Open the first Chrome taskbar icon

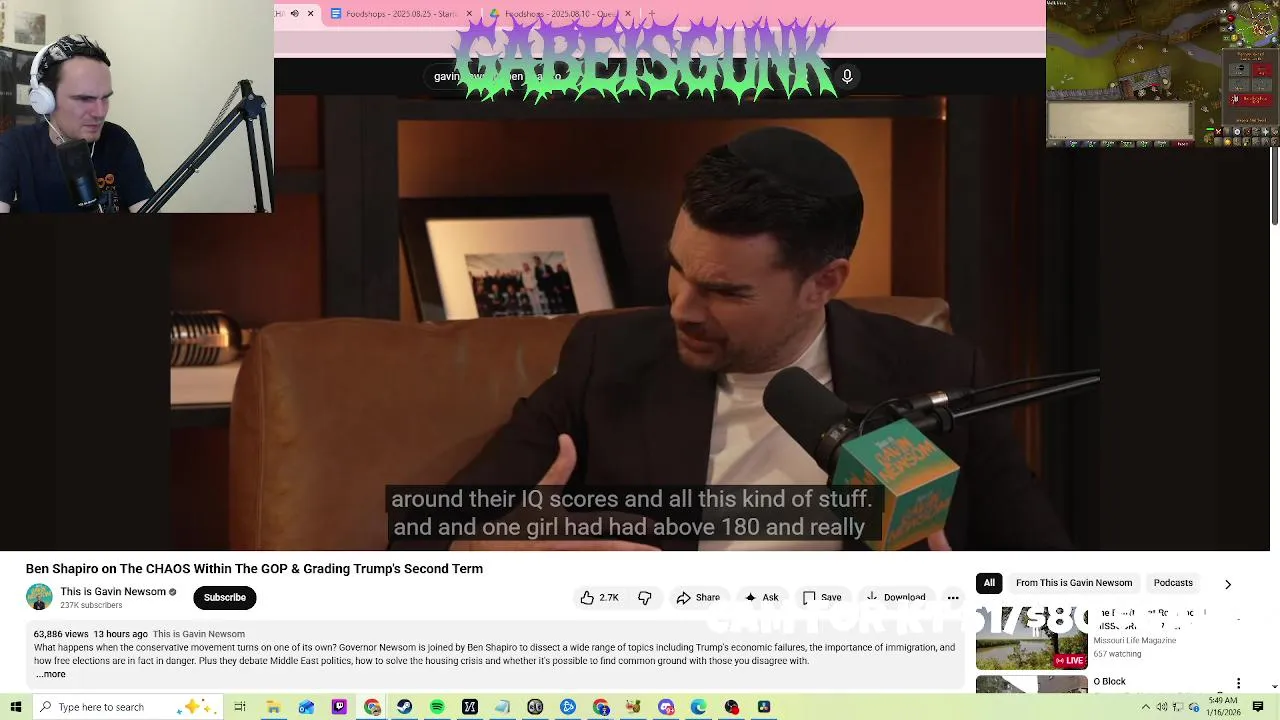click(372, 707)
